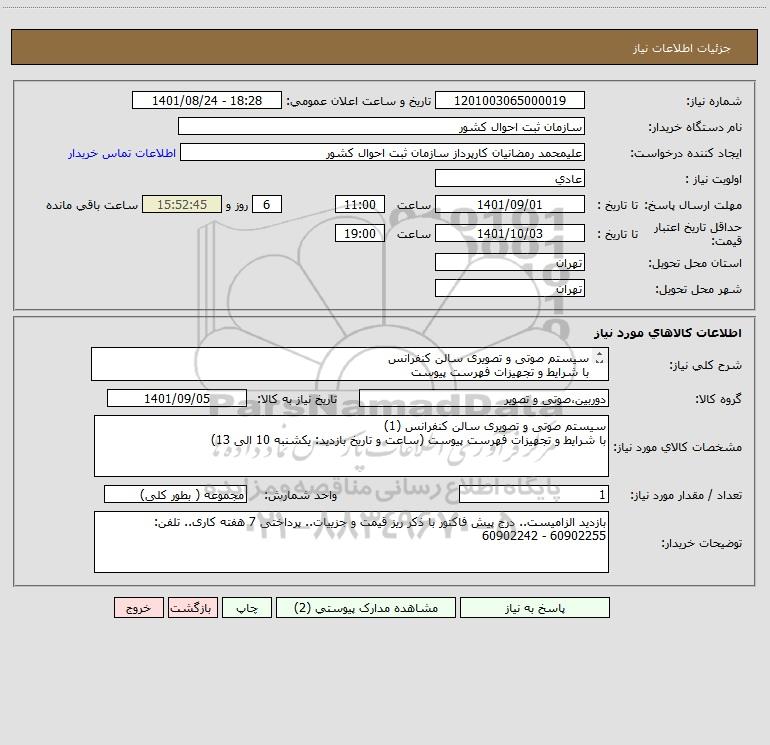Click the announcement date field 1401/08/24 - 18:28
Image resolution: width=770 pixels, height=745 pixels.
coord(207,100)
